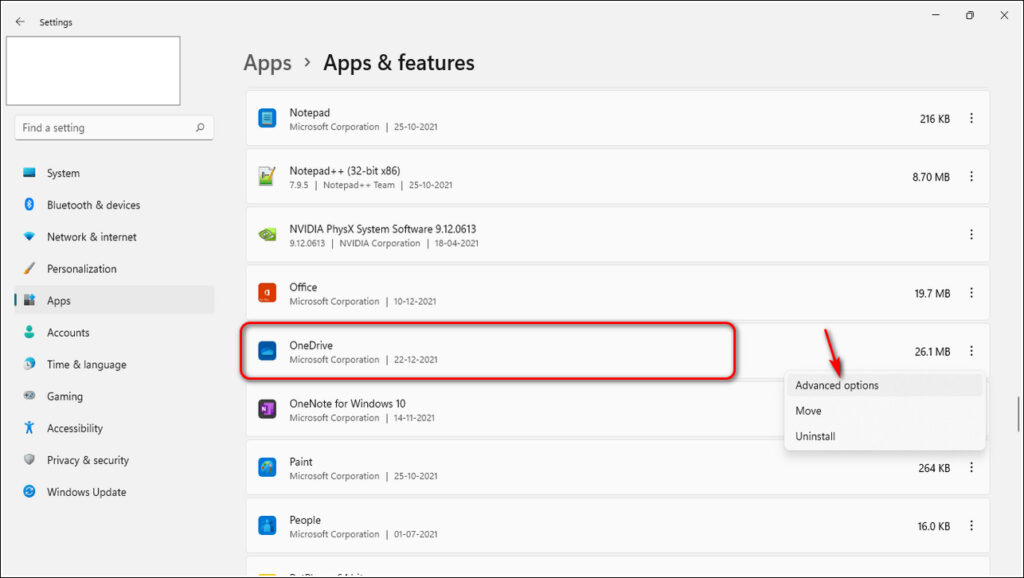Open the Accounts settings page

click(x=114, y=332)
